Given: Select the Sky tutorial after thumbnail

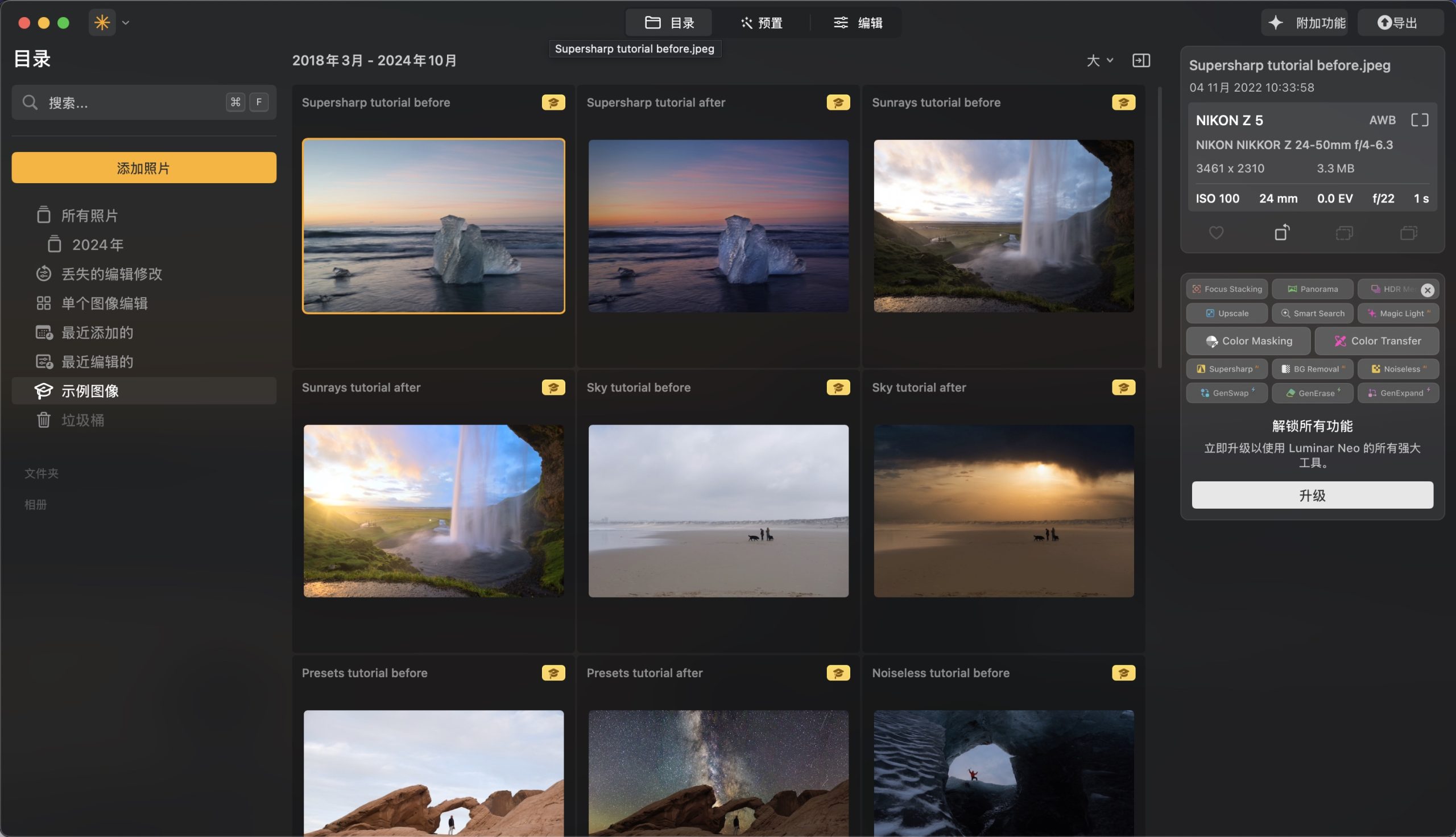Looking at the screenshot, I should point(1004,511).
